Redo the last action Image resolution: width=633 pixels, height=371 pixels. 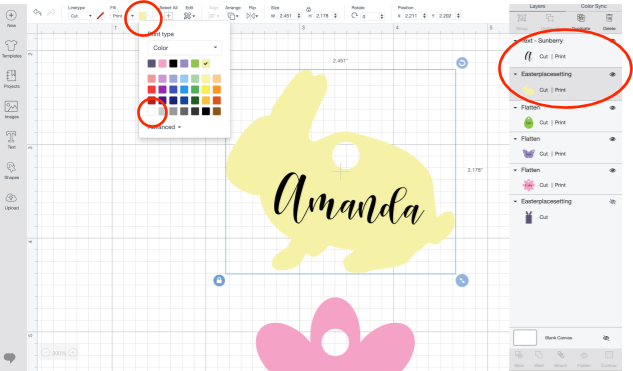(x=51, y=13)
